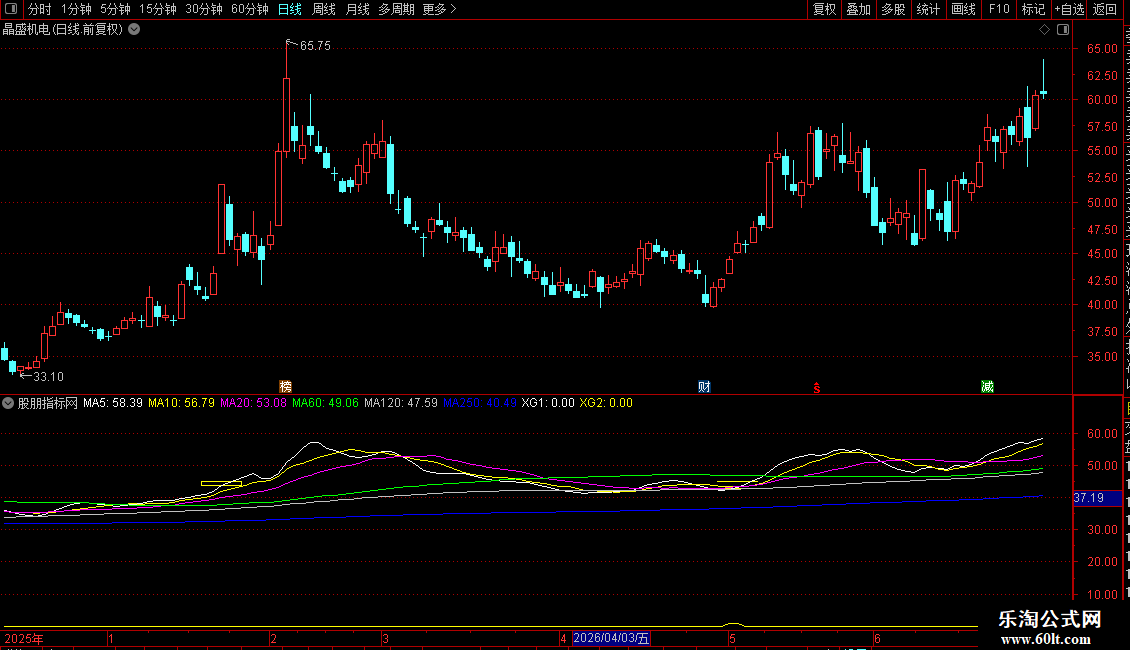The image size is (1130, 650).
Task: Click the 标记 mark button
Action: [1033, 9]
